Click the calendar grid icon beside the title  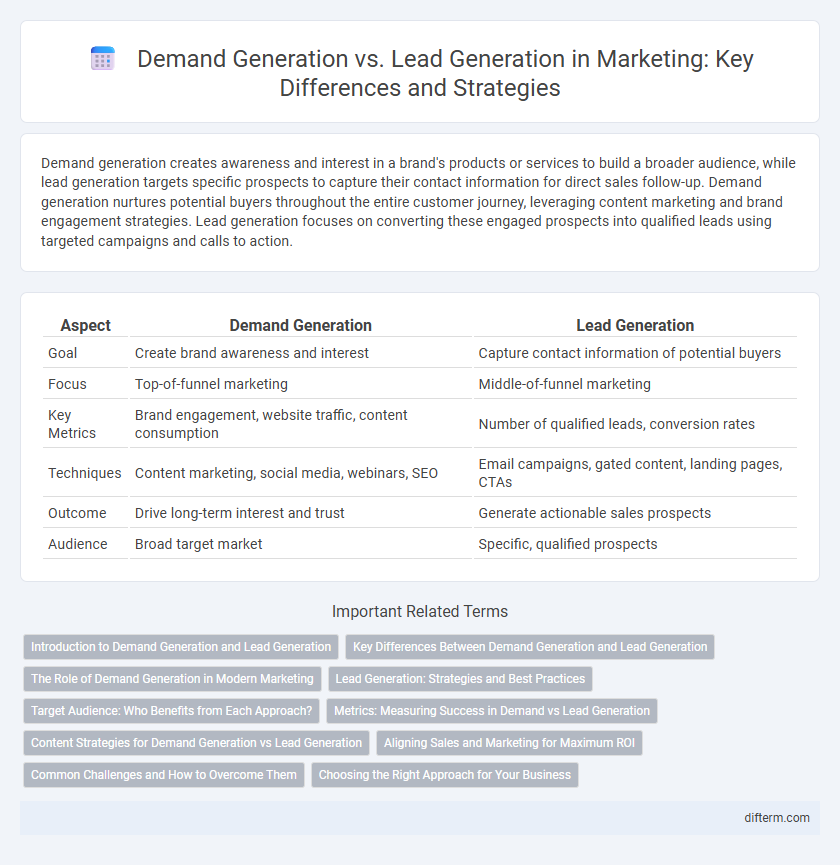coord(103,58)
